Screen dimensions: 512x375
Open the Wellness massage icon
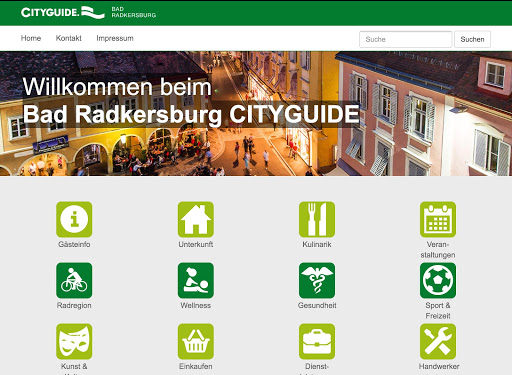(x=196, y=280)
